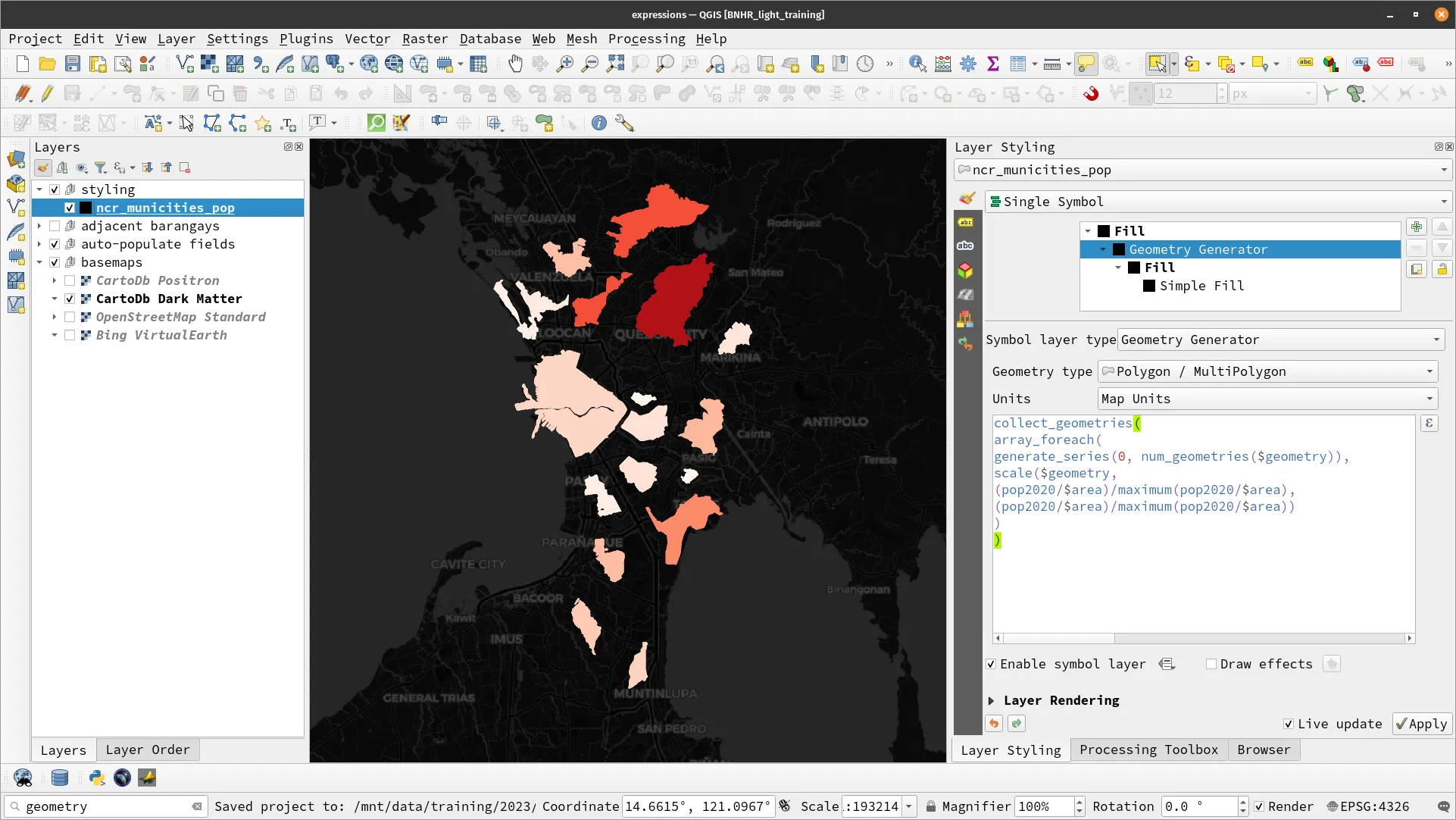Activate the Pan Map tool
Screen dimensions: 1456x820
click(x=515, y=64)
